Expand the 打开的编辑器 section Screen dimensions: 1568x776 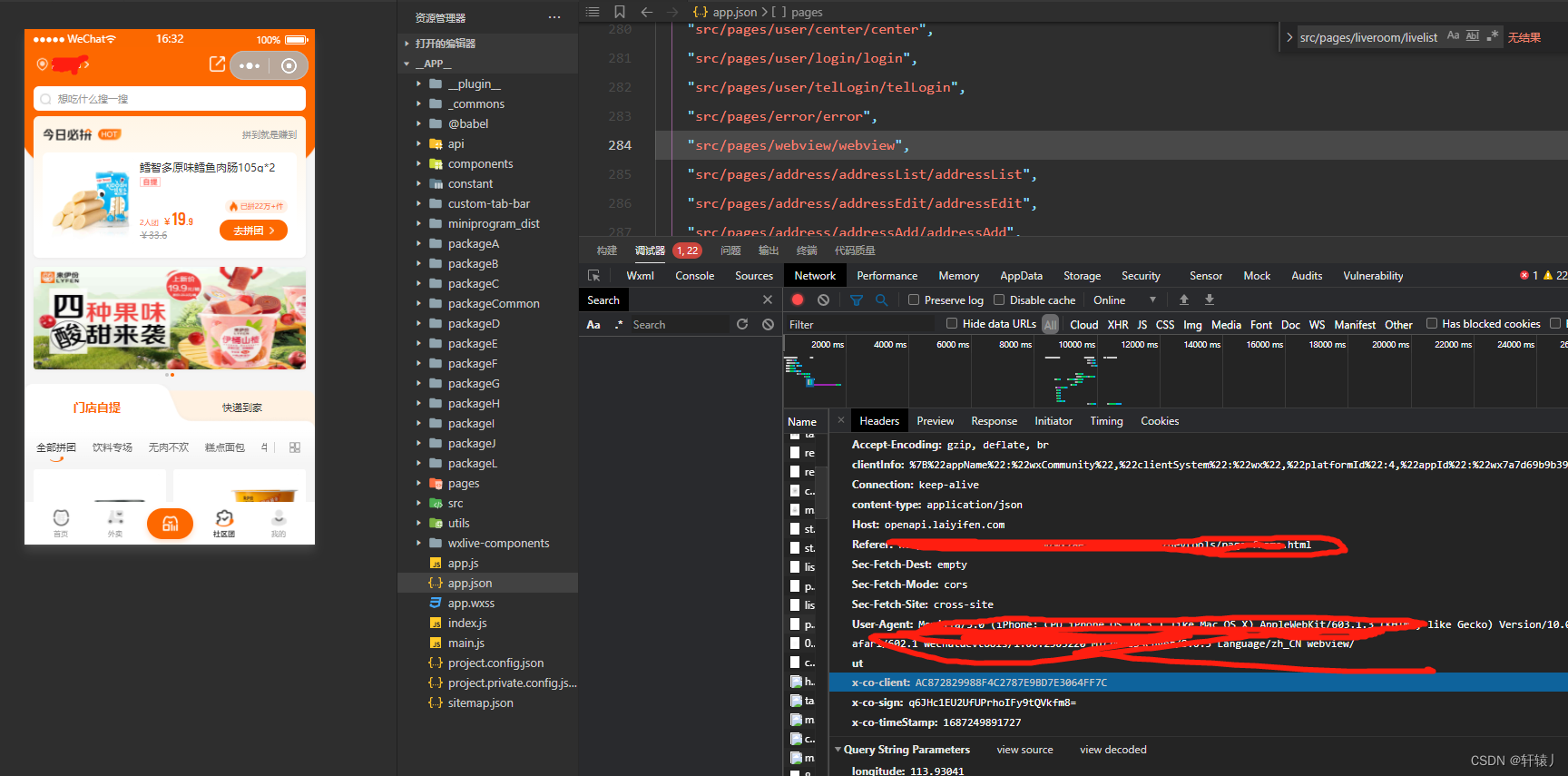(407, 44)
